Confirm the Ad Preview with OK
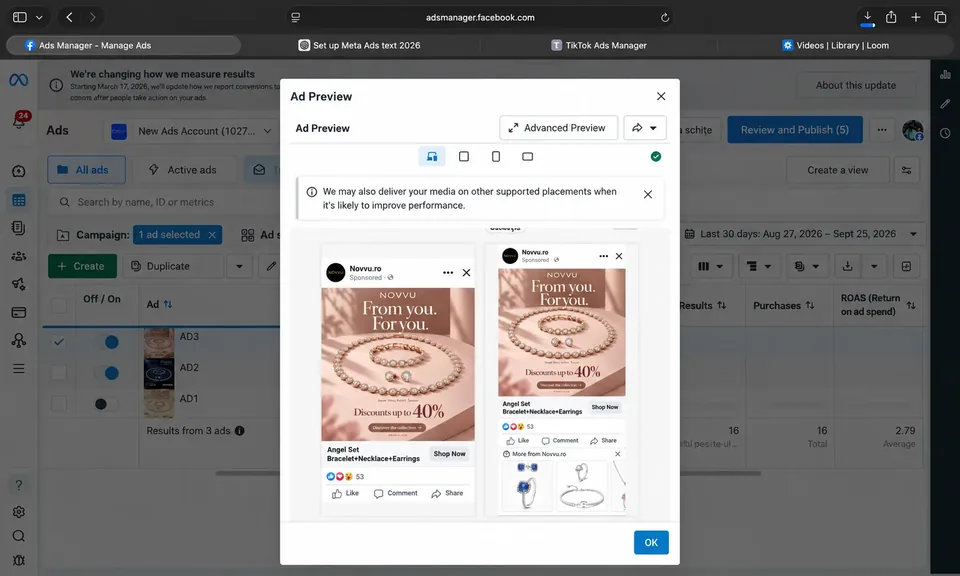 click(651, 542)
